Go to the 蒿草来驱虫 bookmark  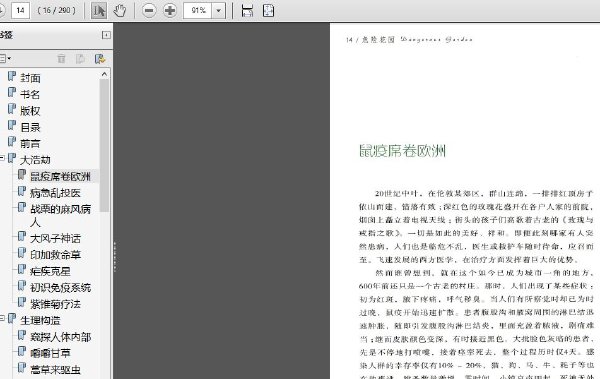point(55,369)
